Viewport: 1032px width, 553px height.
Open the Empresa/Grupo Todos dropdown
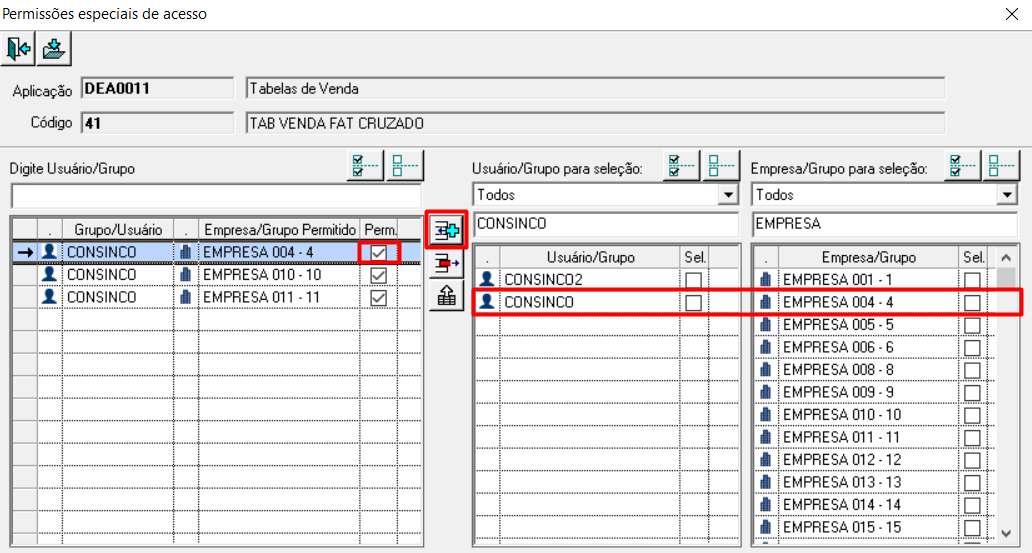click(x=1007, y=195)
